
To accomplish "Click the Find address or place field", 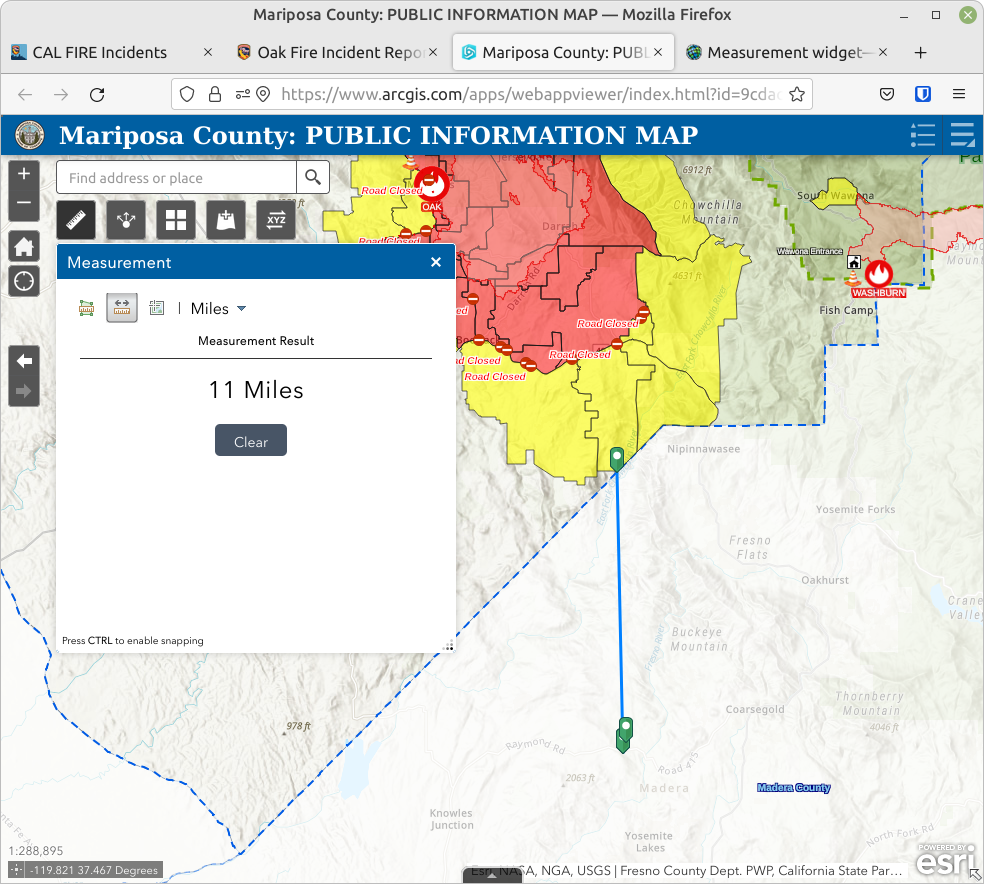I will tap(176, 178).
